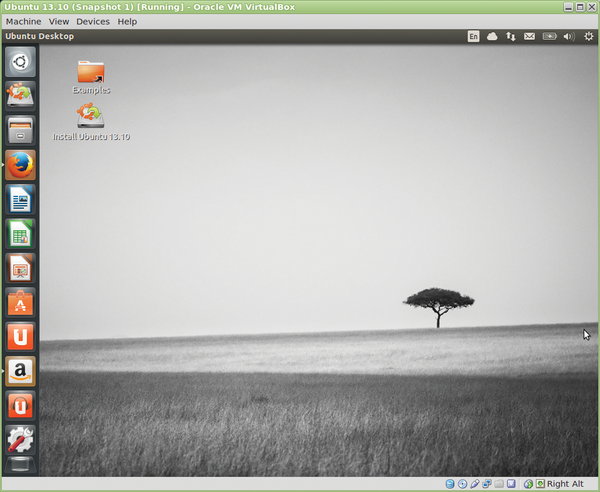
Task: Open the sound volume indicator
Action: click(569, 36)
